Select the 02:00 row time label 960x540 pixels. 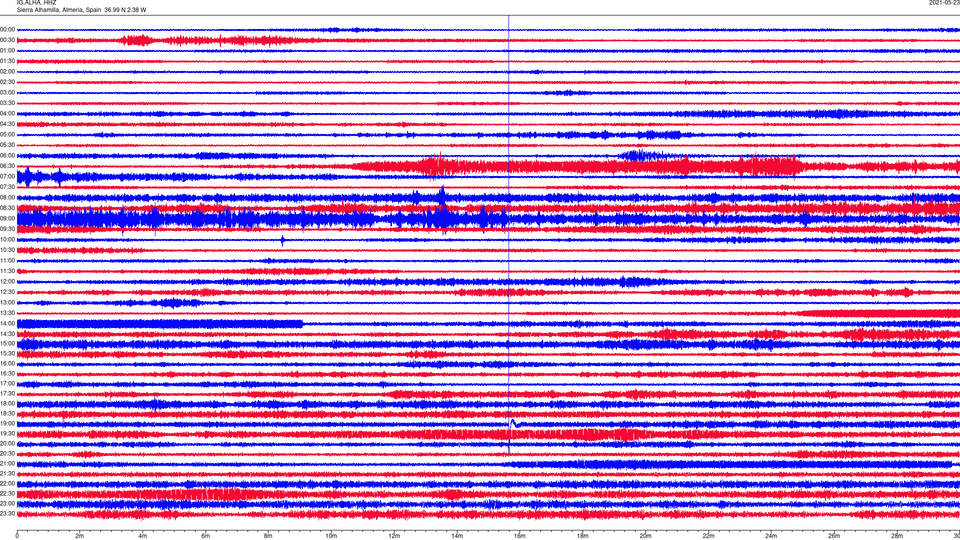(7, 72)
